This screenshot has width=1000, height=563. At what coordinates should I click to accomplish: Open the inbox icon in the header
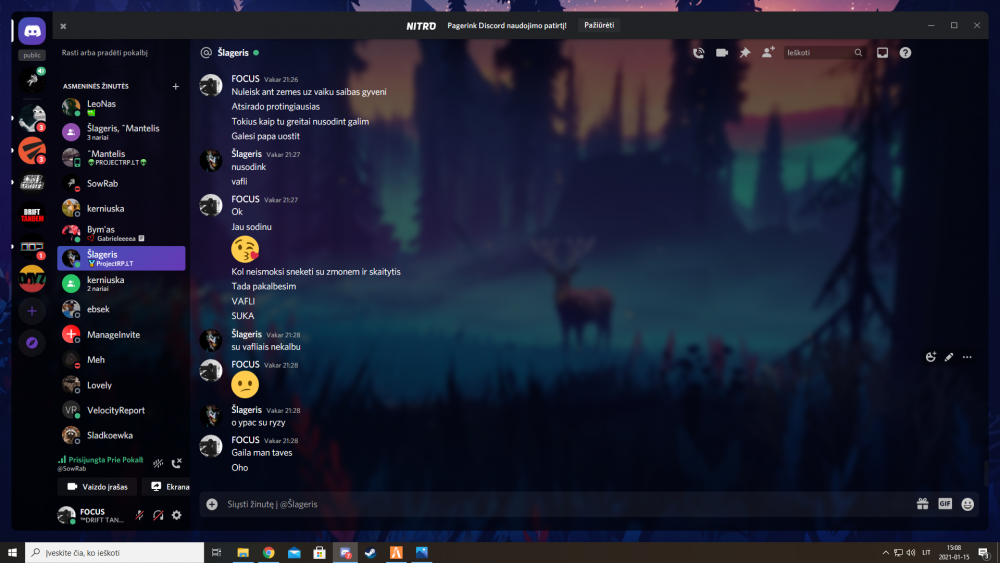point(882,52)
